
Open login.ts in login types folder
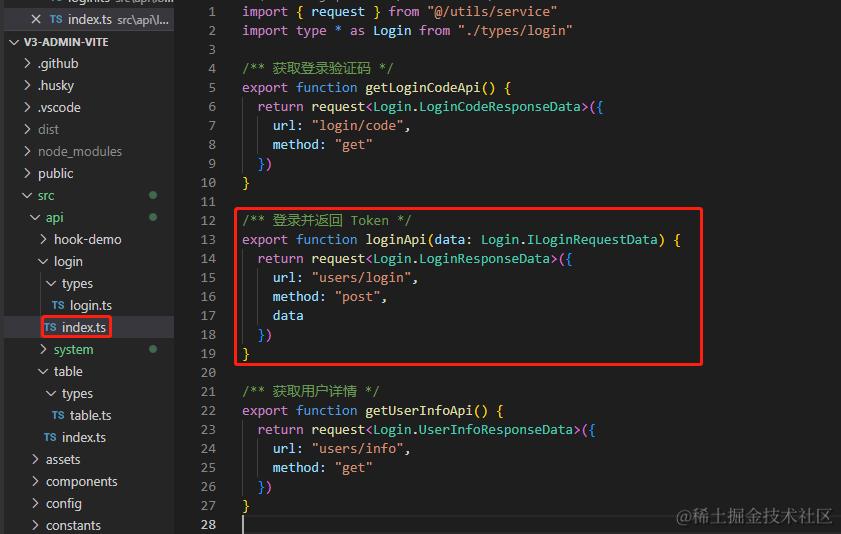pos(91,305)
